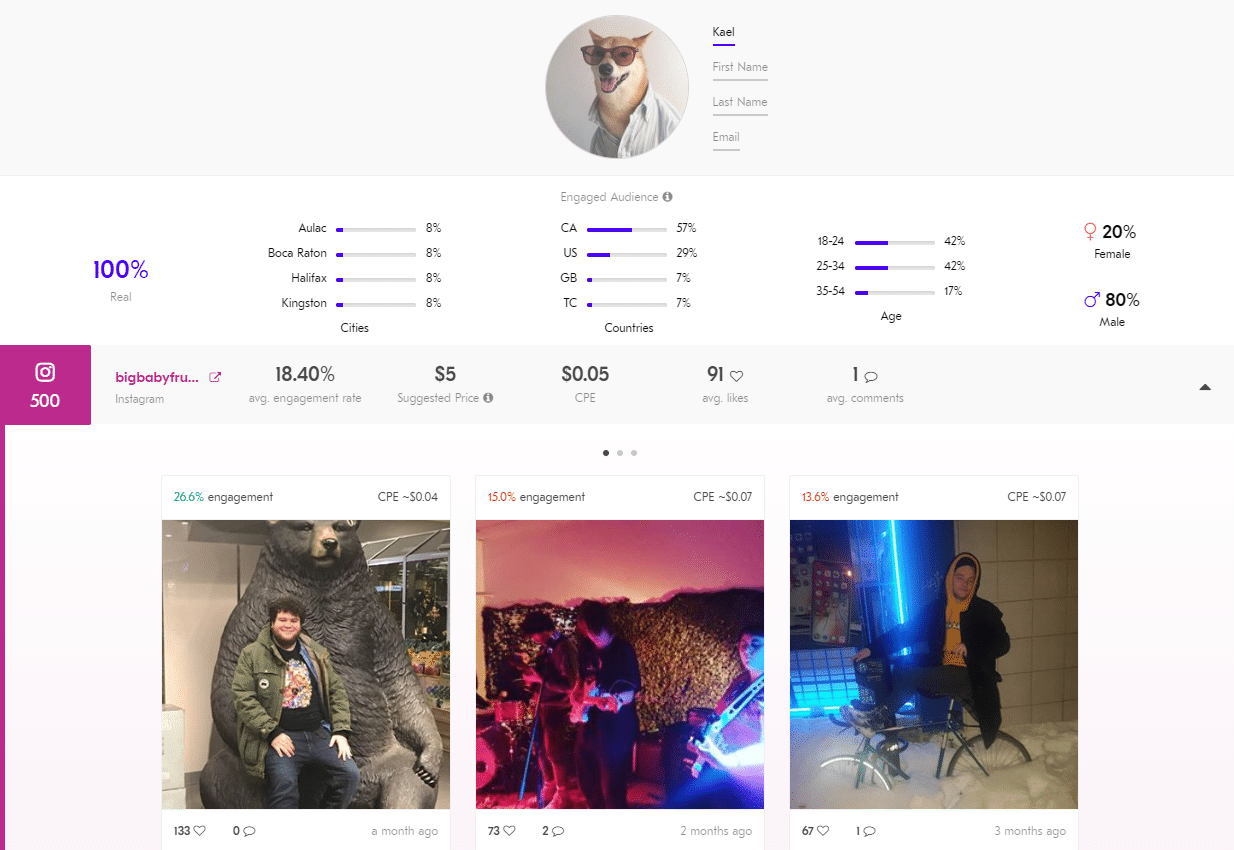Viewport: 1234px width, 850px height.
Task: Click the Suggested Price info icon
Action: click(x=488, y=398)
